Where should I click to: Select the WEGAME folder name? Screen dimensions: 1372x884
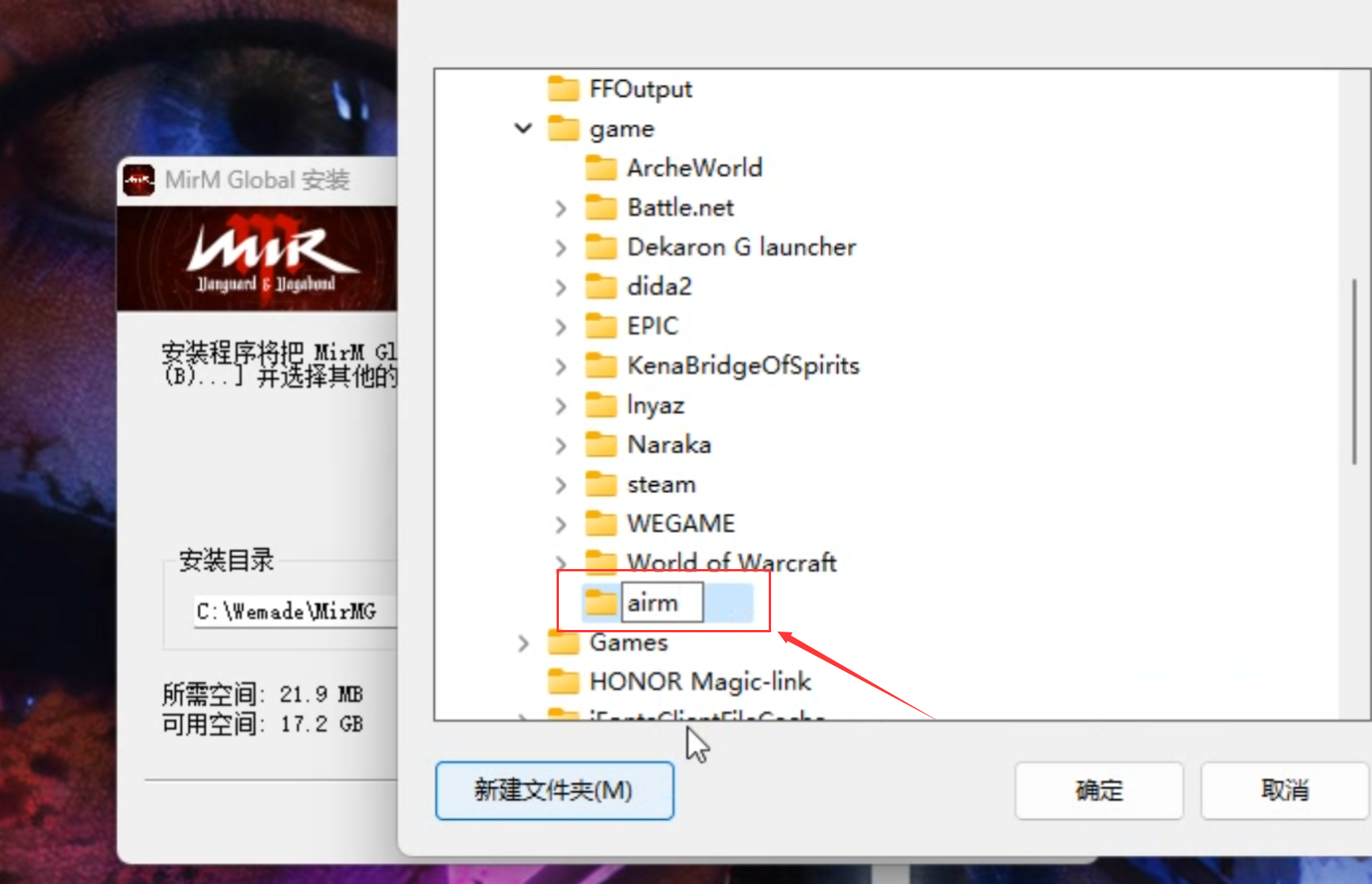[x=682, y=524]
